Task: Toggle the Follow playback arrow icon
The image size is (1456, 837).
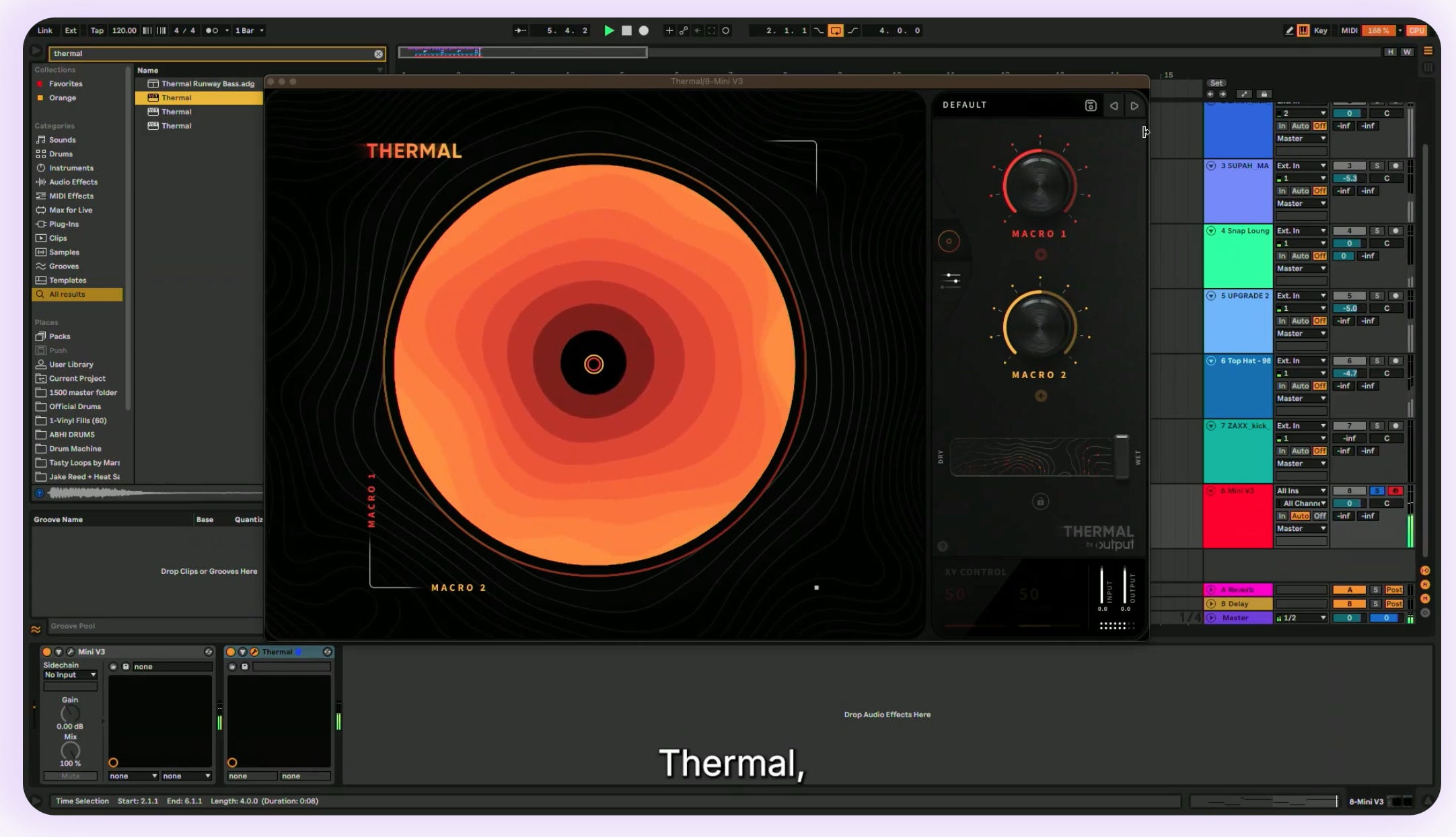Action: (520, 30)
